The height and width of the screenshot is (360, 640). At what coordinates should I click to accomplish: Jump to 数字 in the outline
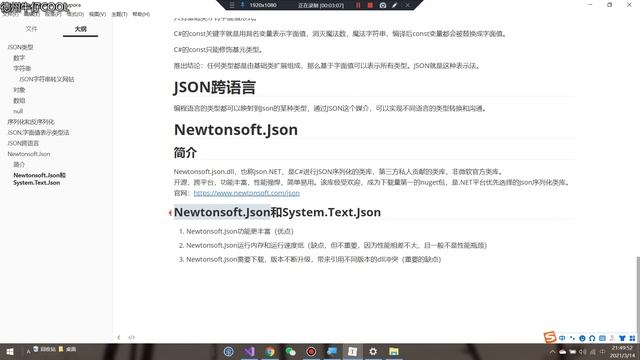[19, 58]
